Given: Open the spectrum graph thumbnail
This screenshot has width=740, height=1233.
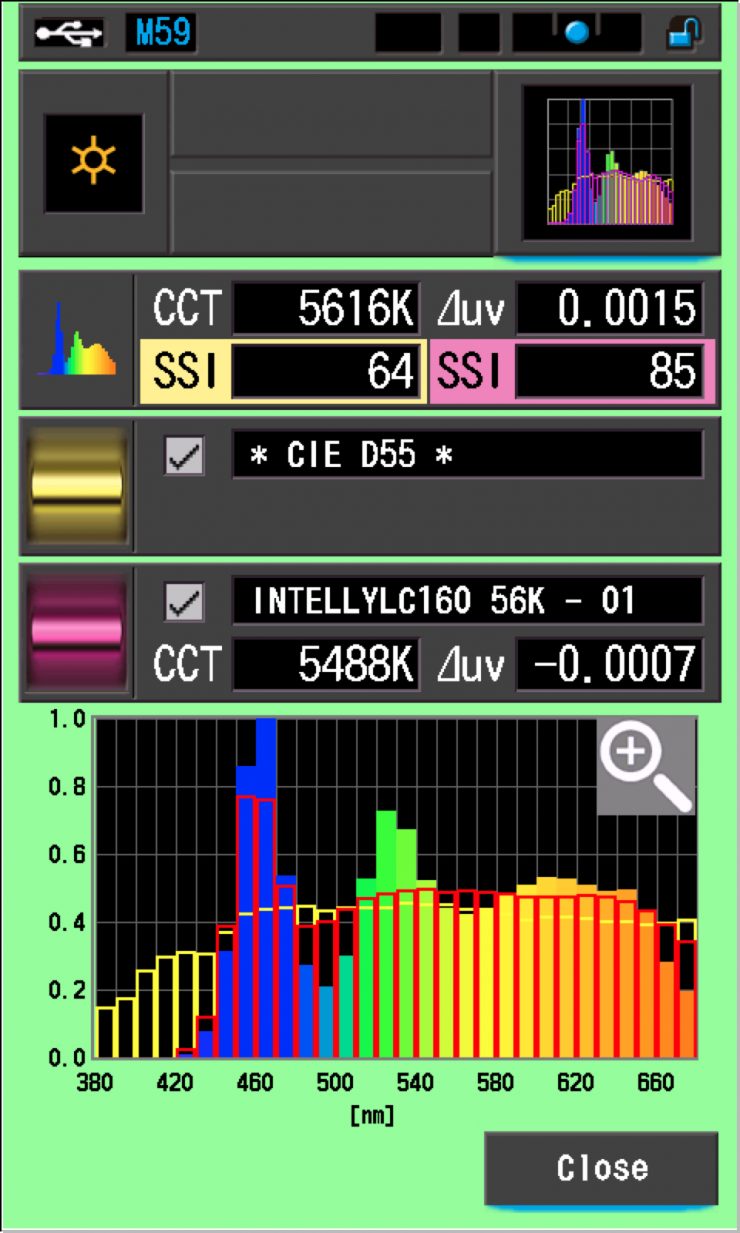Looking at the screenshot, I should [607, 162].
